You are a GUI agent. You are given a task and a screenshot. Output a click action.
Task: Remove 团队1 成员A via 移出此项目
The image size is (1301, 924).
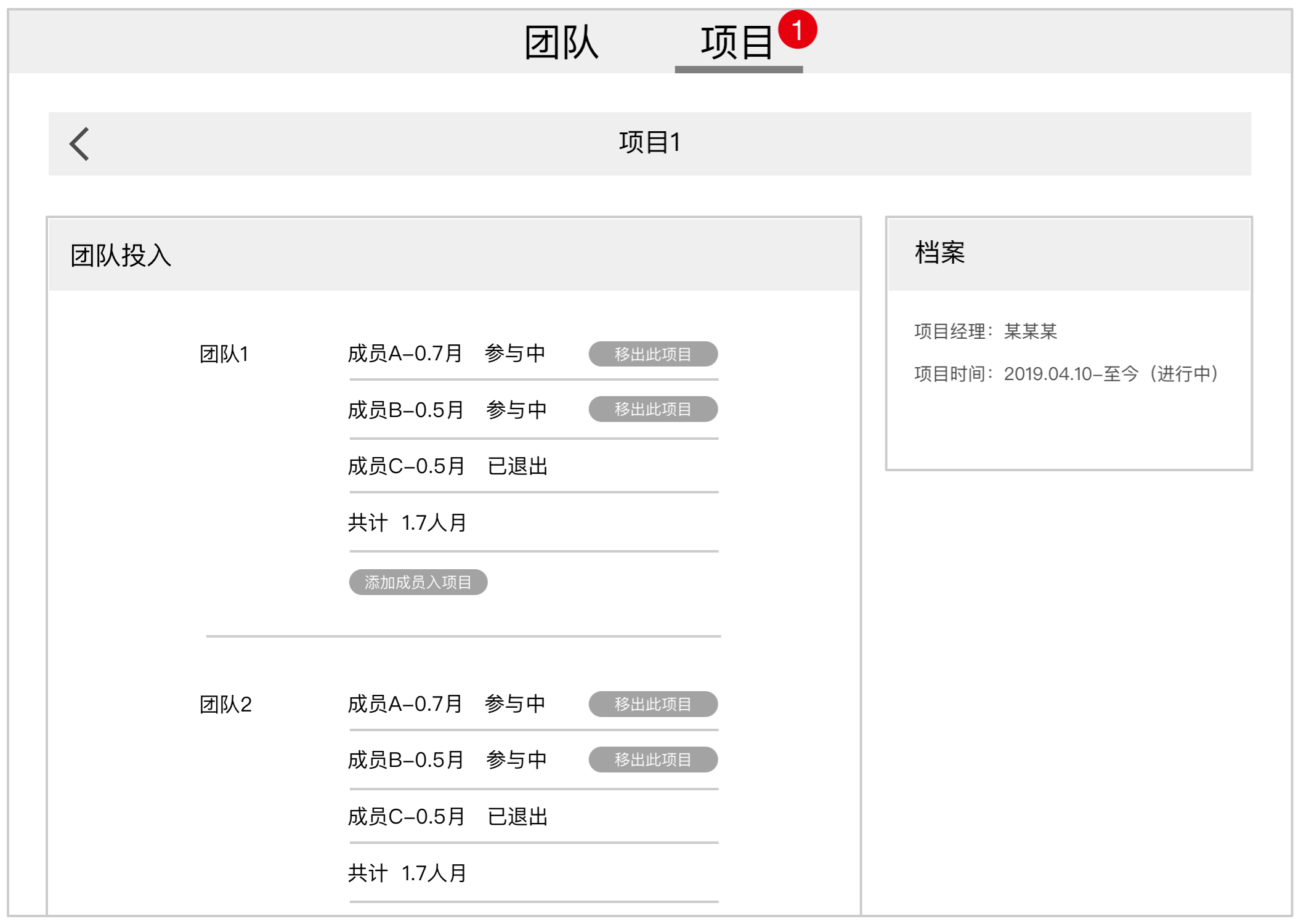tap(653, 354)
